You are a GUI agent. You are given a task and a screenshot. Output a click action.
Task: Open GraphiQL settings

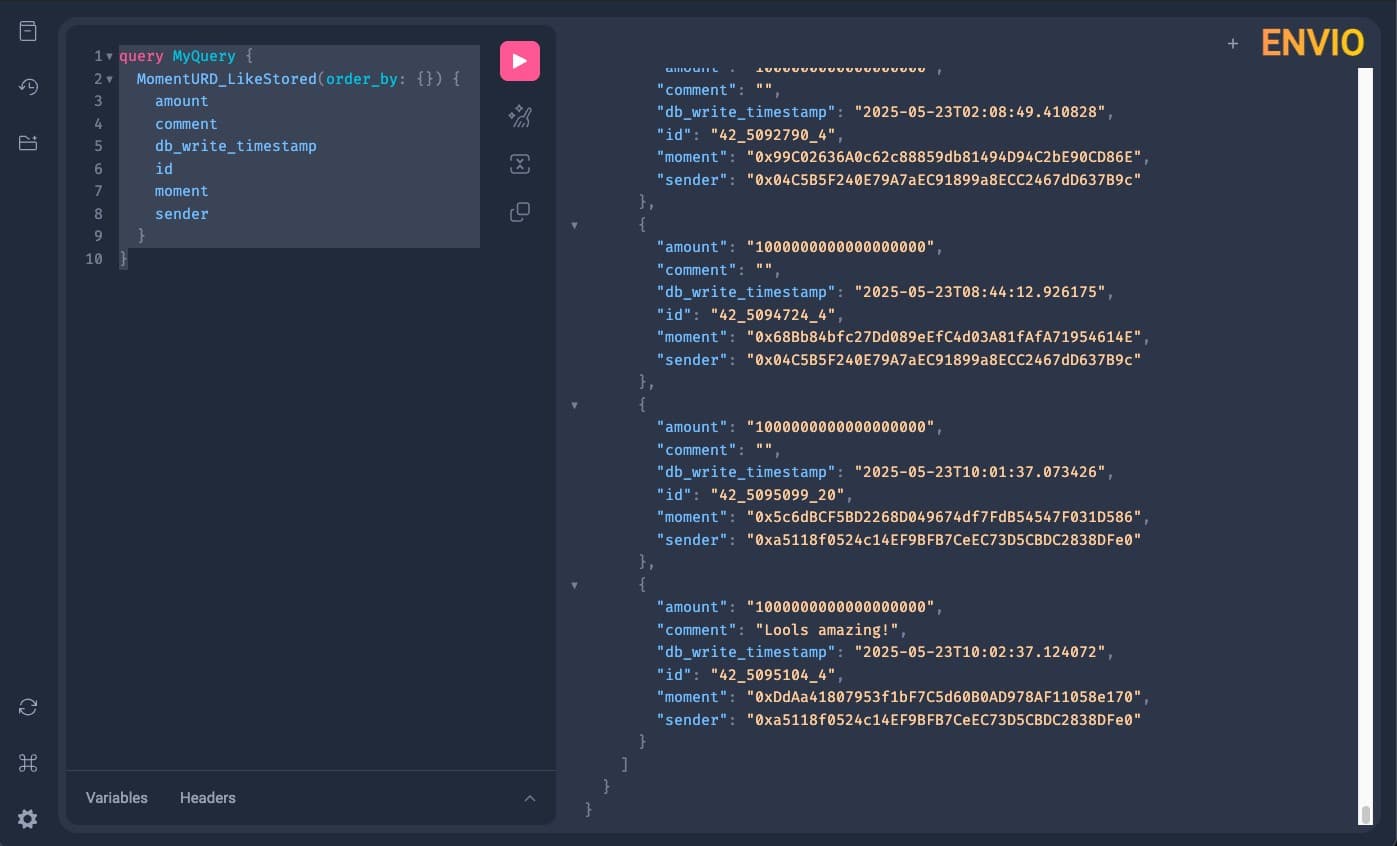(26, 818)
